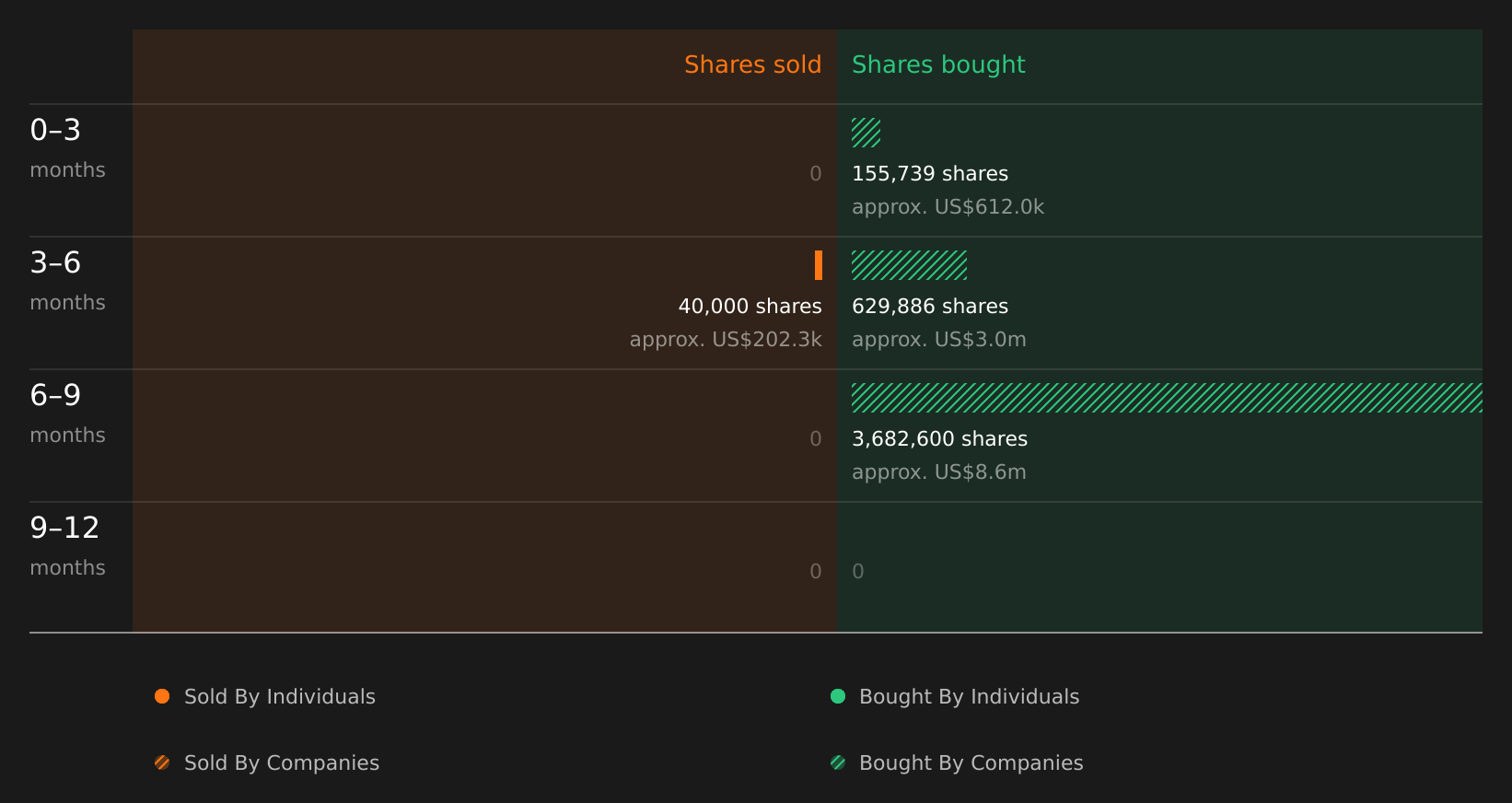Click the 6–9 months row label
Image resolution: width=1512 pixels, height=803 pixels.
tap(67, 413)
